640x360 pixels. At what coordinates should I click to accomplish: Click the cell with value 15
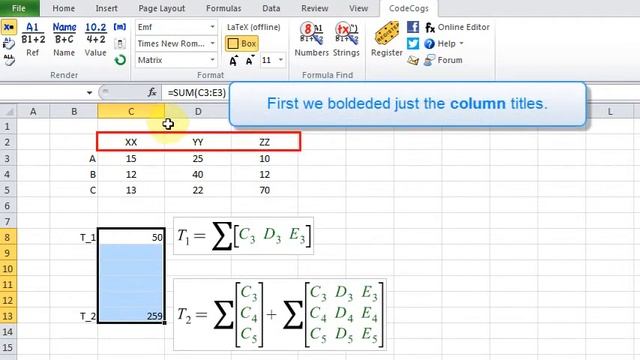pyautogui.click(x=131, y=158)
